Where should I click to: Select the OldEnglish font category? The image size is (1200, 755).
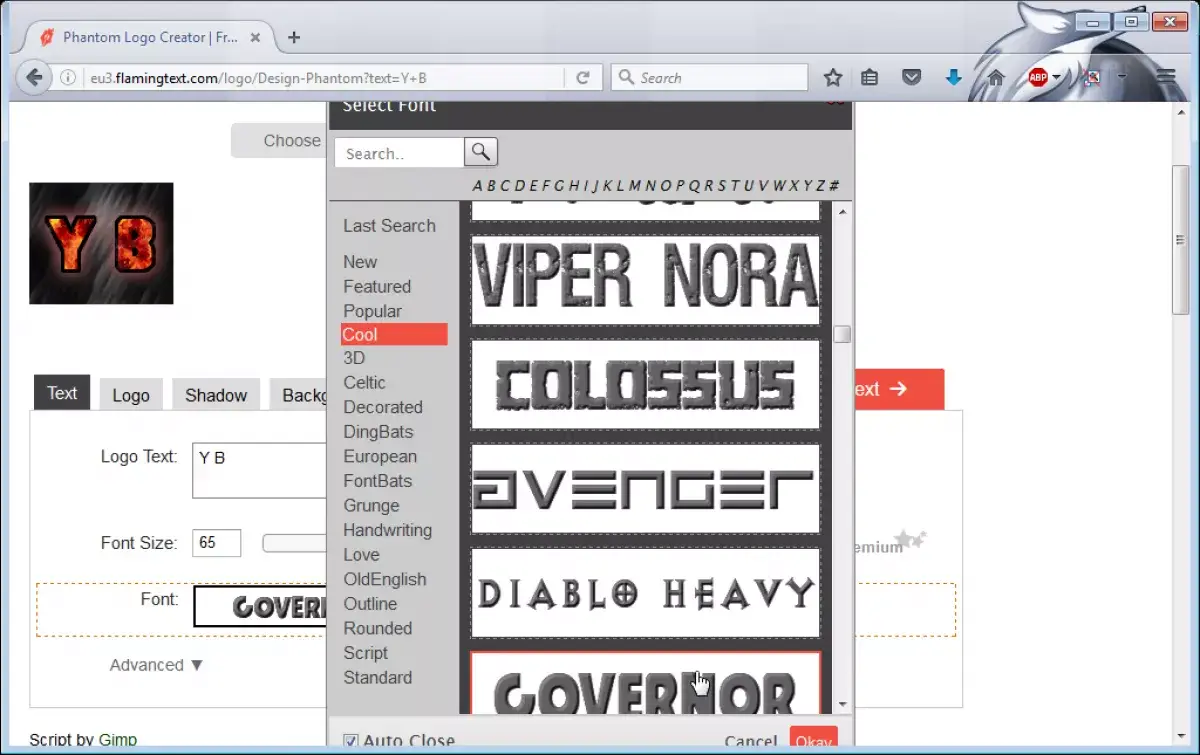(385, 579)
